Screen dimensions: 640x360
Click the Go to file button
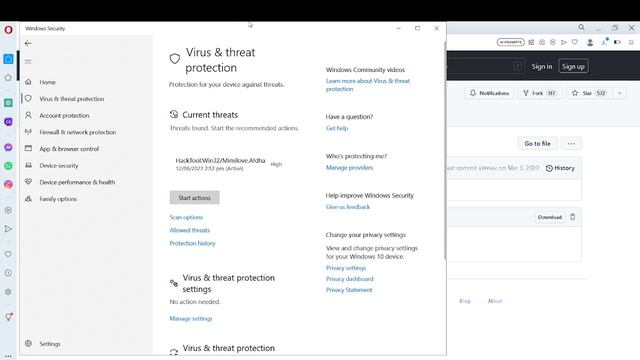(537, 144)
